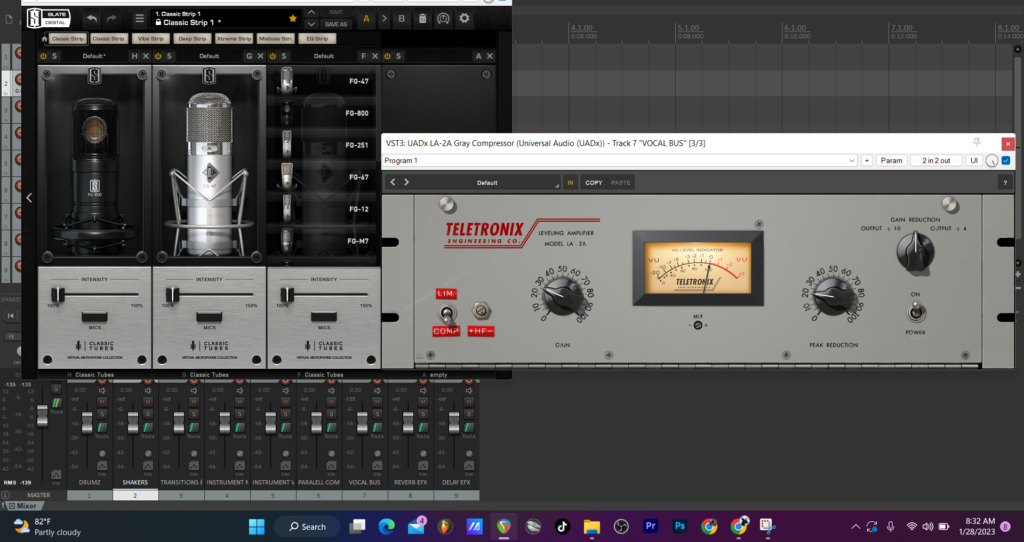
Task: Open Slate Digital gear settings
Action: tap(464, 18)
